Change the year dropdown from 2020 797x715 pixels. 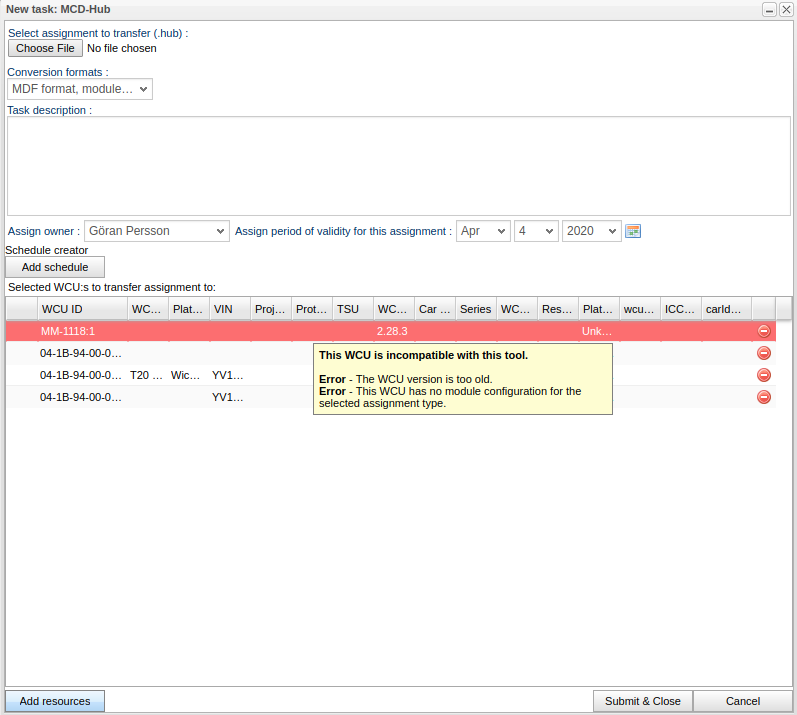592,231
